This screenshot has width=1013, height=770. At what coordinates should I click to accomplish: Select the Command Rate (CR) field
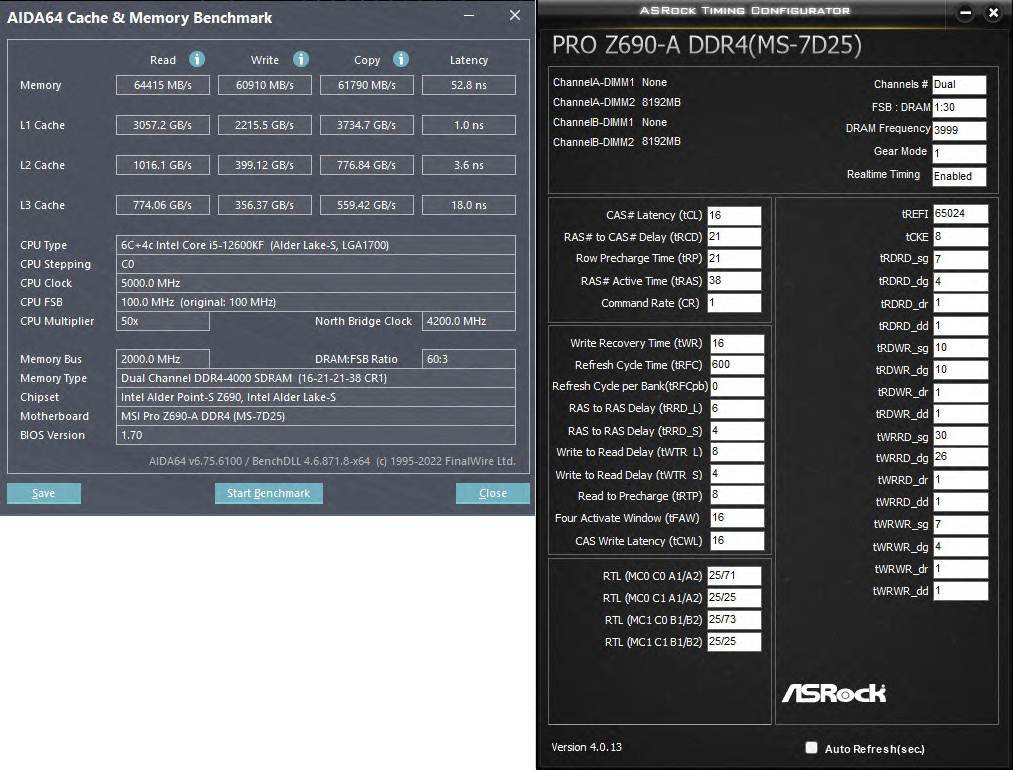point(735,303)
